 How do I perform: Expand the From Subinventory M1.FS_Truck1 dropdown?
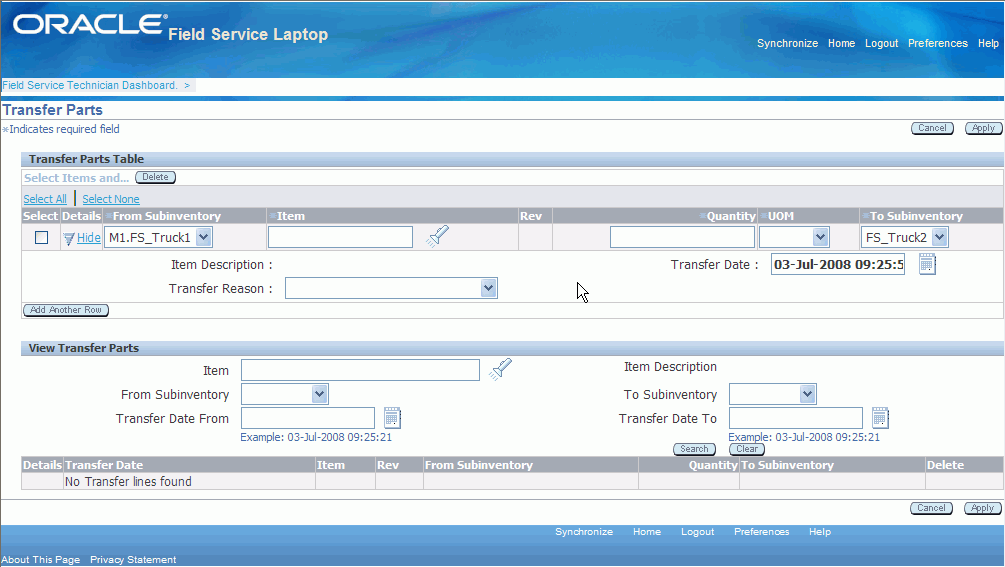[203, 237]
